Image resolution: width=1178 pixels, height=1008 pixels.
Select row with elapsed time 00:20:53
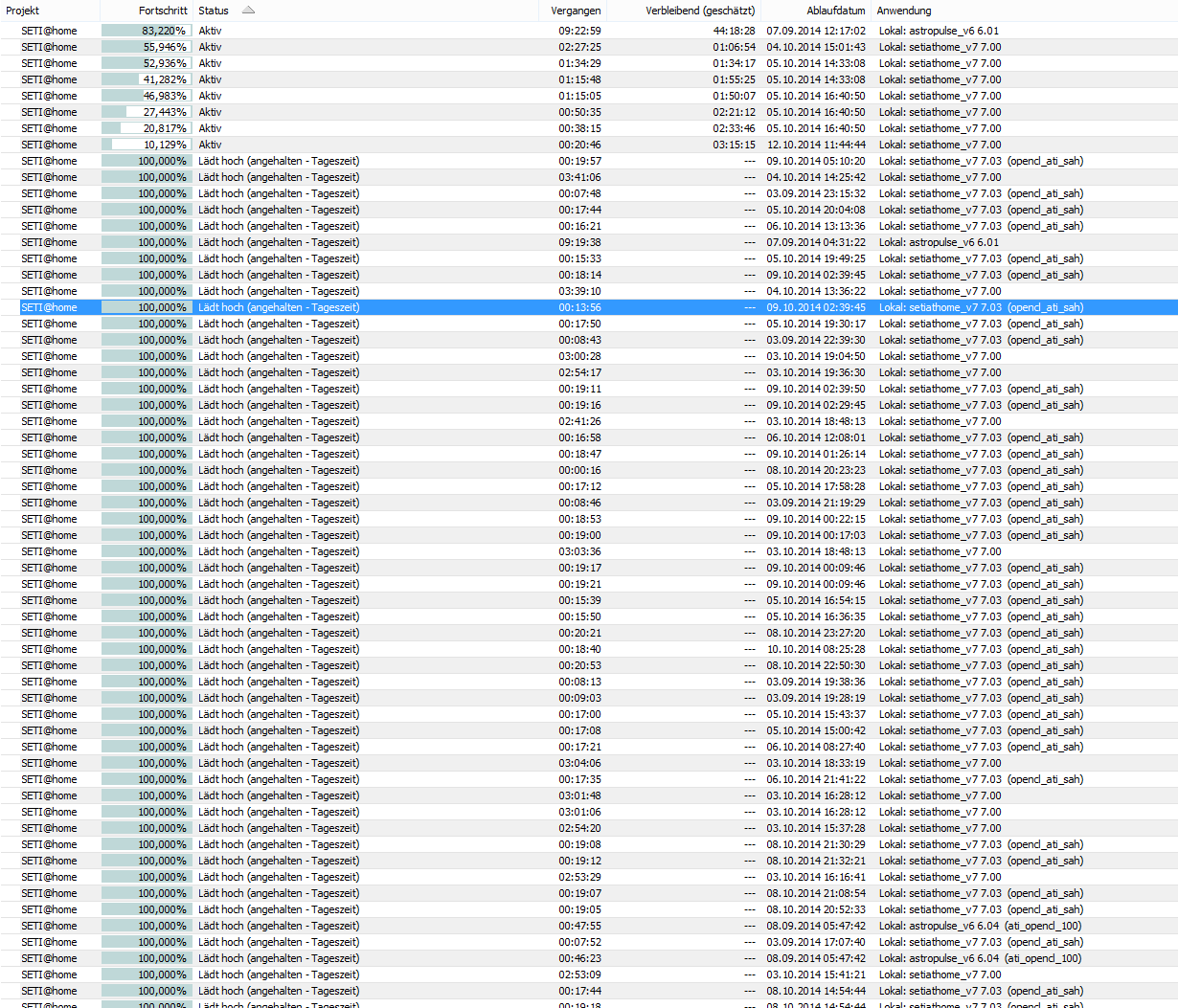click(589, 665)
